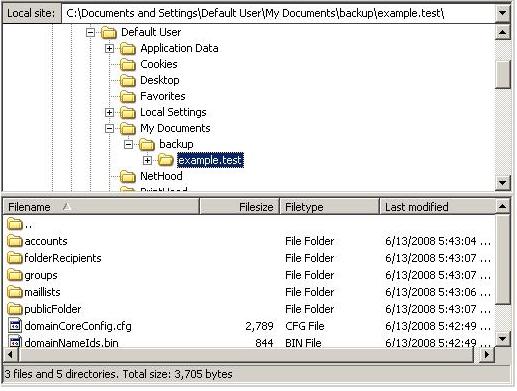Click the file list scroll down arrow

point(502,339)
